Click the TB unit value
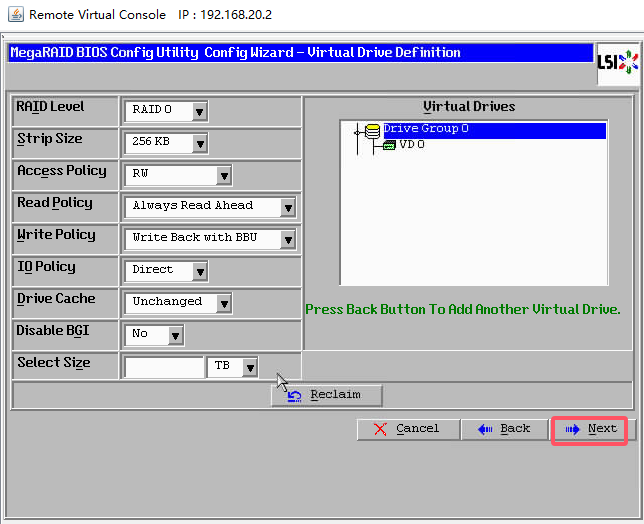 pyautogui.click(x=222, y=366)
